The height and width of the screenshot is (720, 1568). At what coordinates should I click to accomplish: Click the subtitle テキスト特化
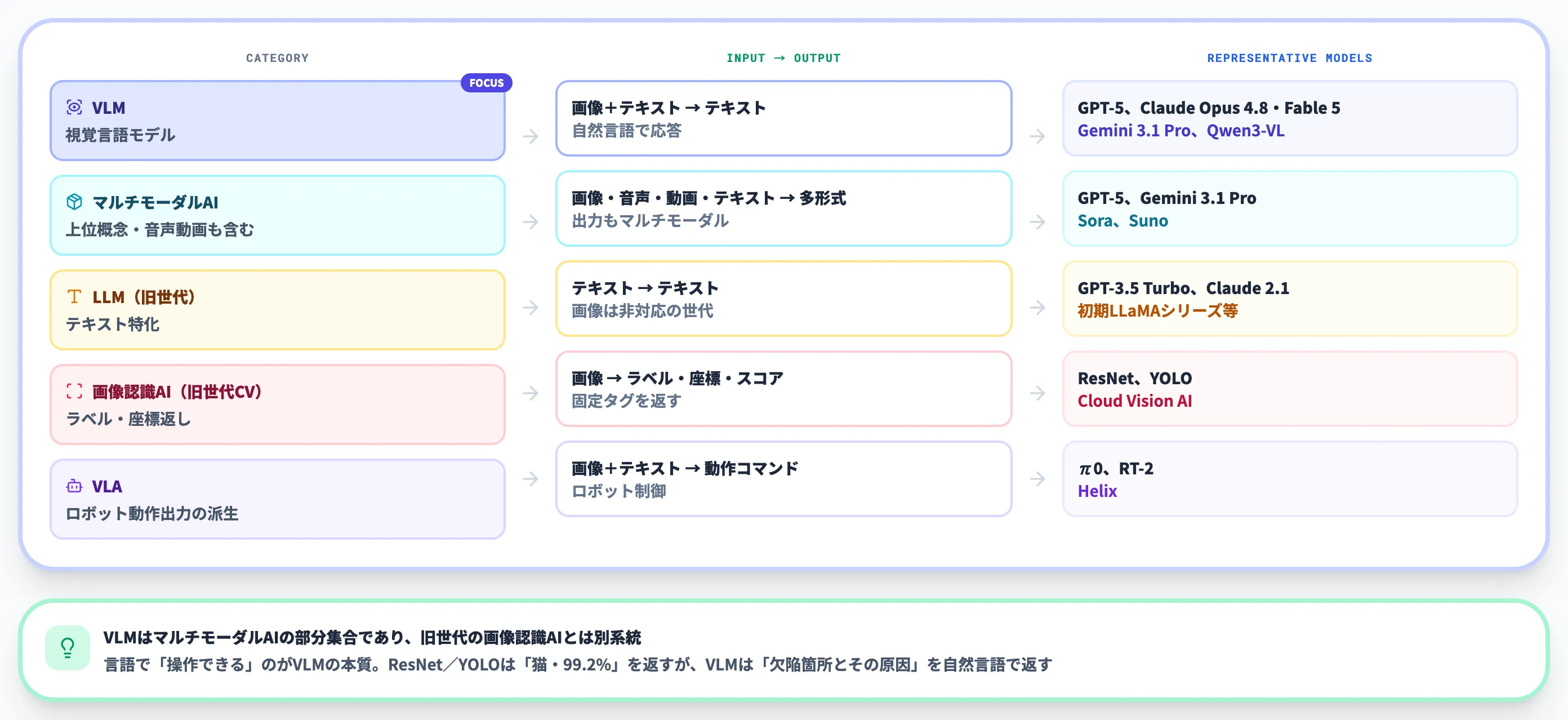(x=113, y=325)
